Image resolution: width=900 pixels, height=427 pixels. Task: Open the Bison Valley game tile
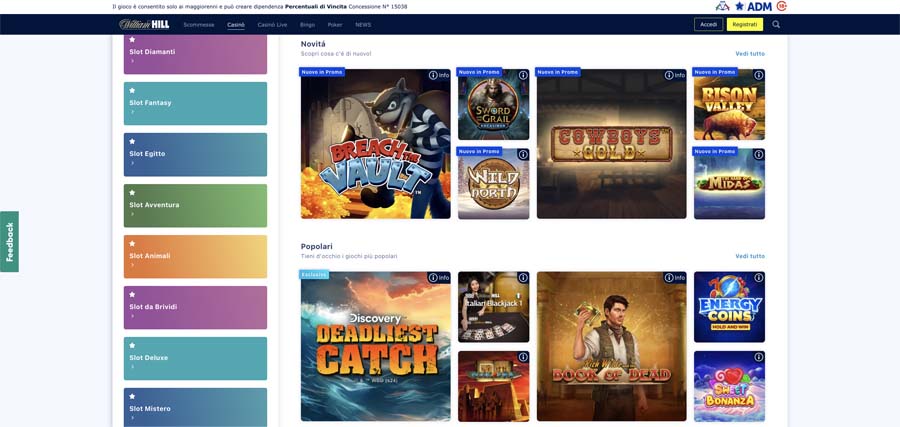[x=730, y=104]
